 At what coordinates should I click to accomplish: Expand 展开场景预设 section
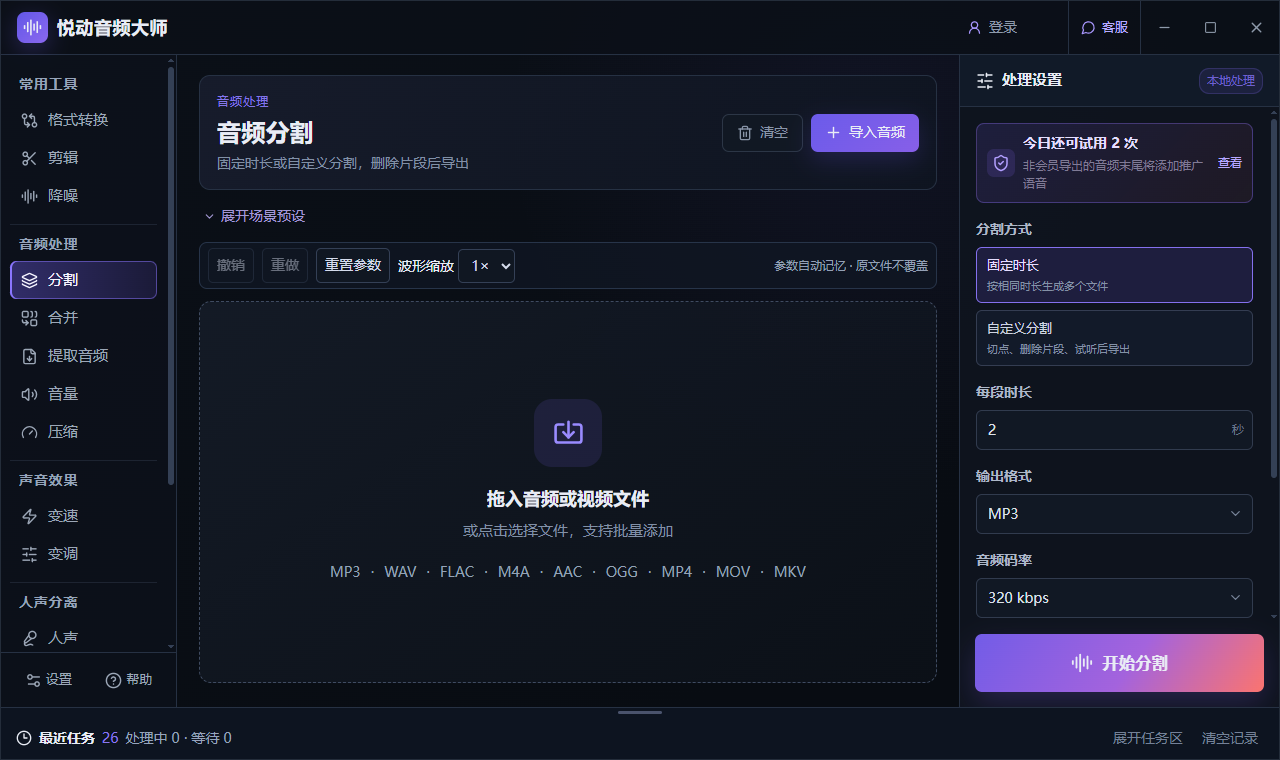(x=254, y=216)
